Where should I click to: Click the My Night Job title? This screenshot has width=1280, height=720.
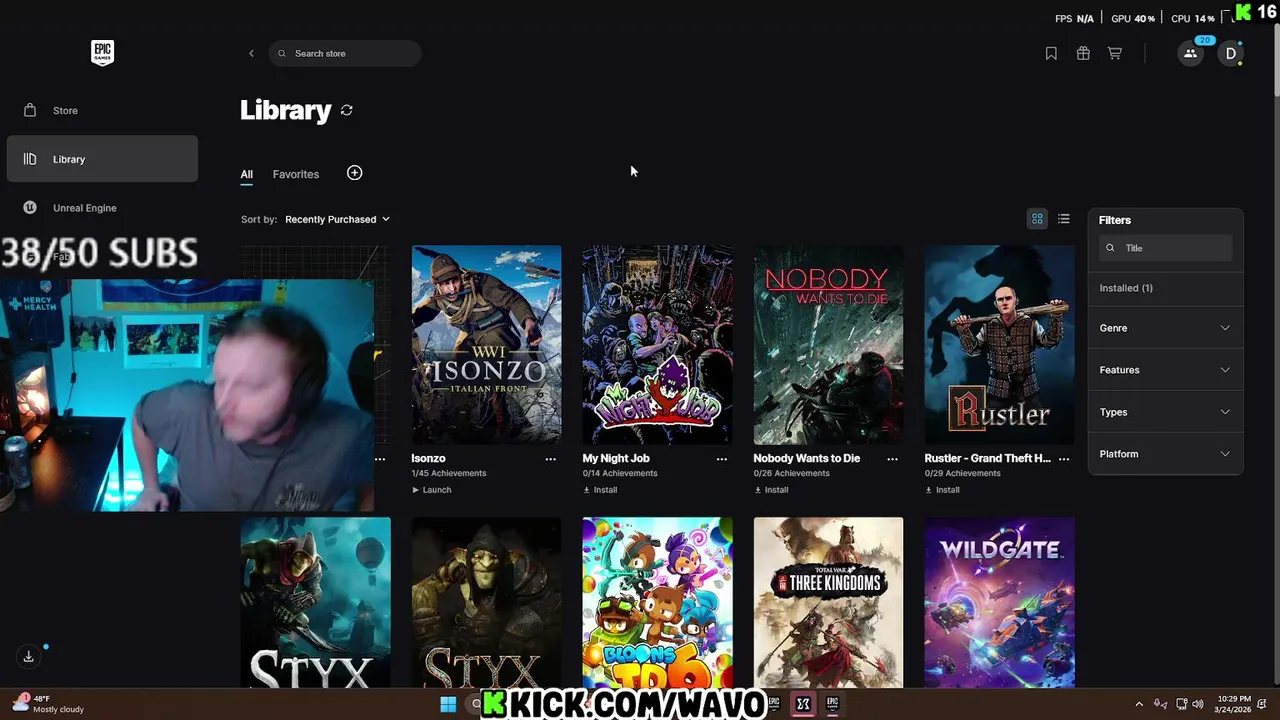[x=616, y=458]
